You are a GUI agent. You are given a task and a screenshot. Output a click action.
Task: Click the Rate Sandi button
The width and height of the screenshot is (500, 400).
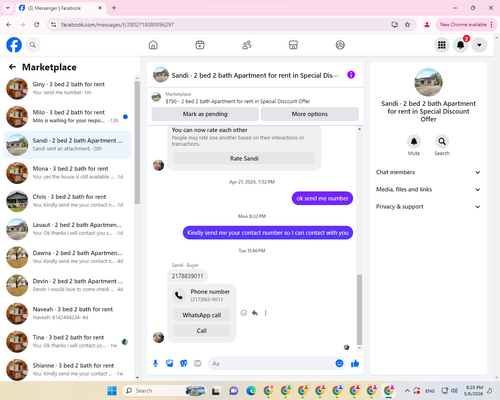coord(244,158)
